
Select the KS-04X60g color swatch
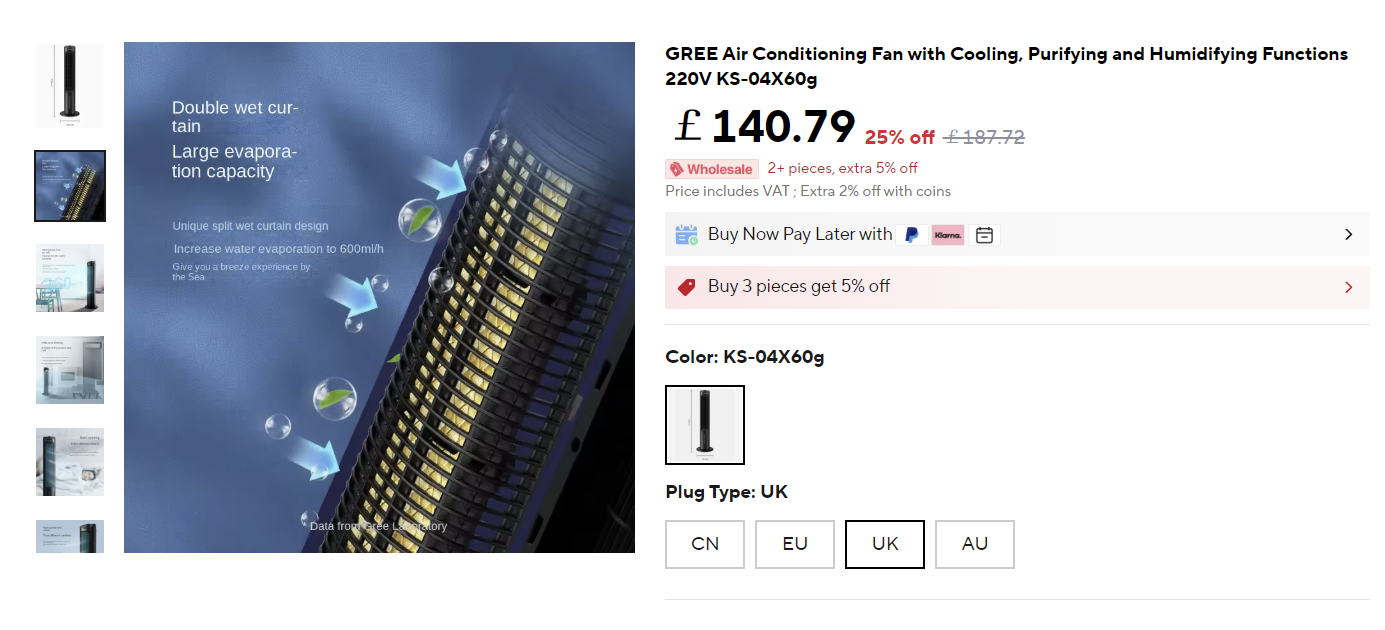(x=705, y=425)
